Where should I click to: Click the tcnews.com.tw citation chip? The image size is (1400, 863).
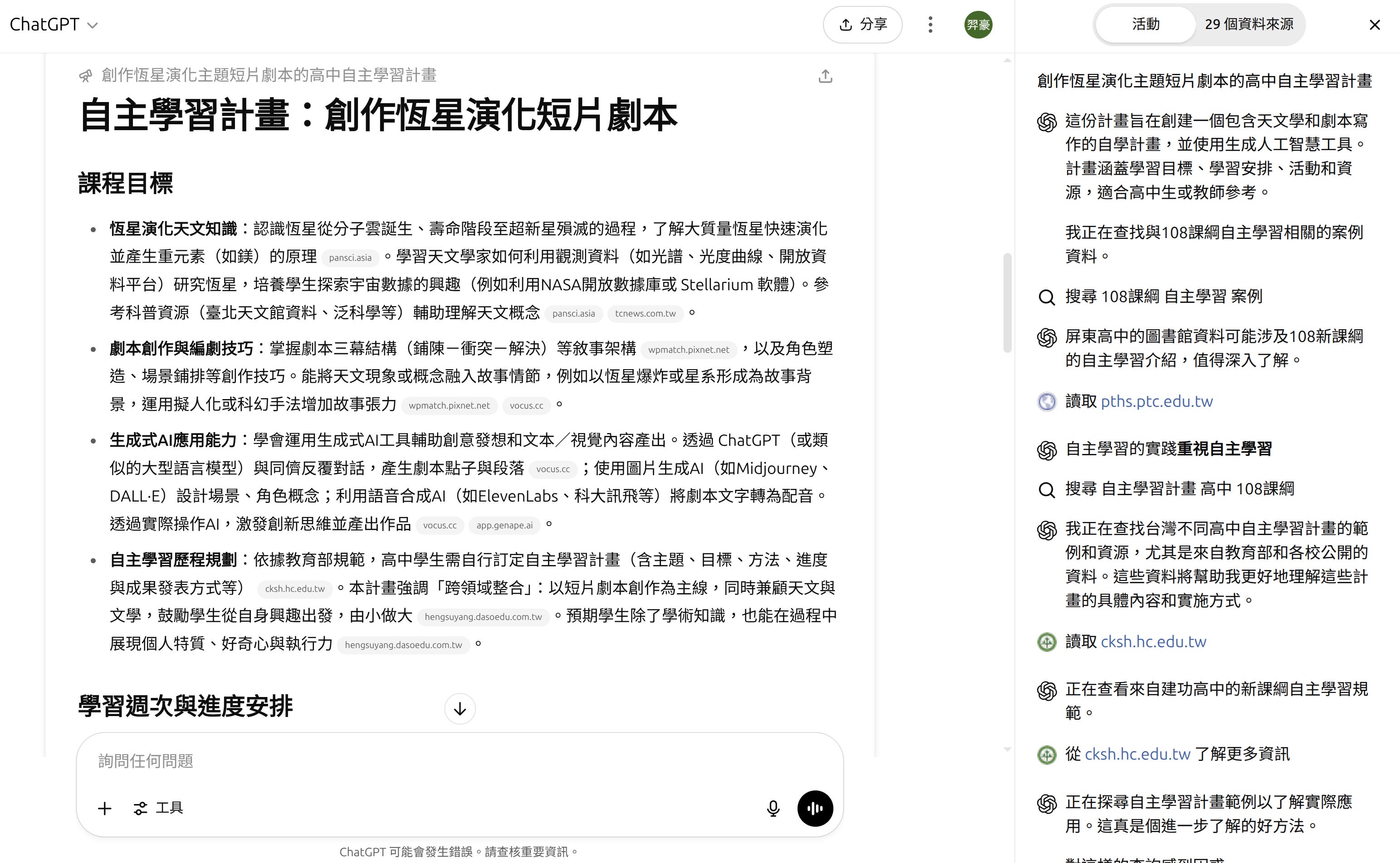point(645,313)
